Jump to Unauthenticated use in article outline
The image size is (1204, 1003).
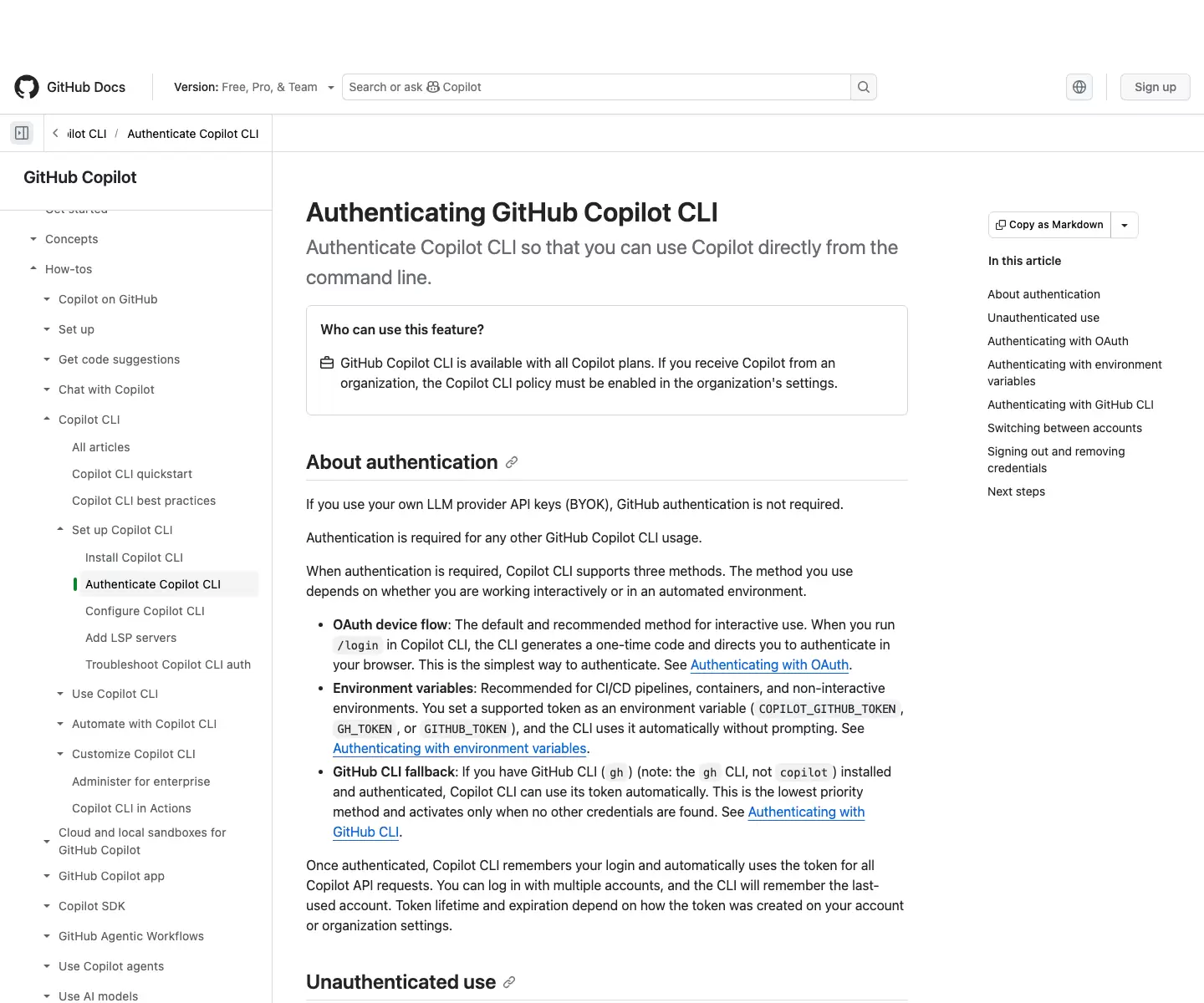click(x=1043, y=318)
